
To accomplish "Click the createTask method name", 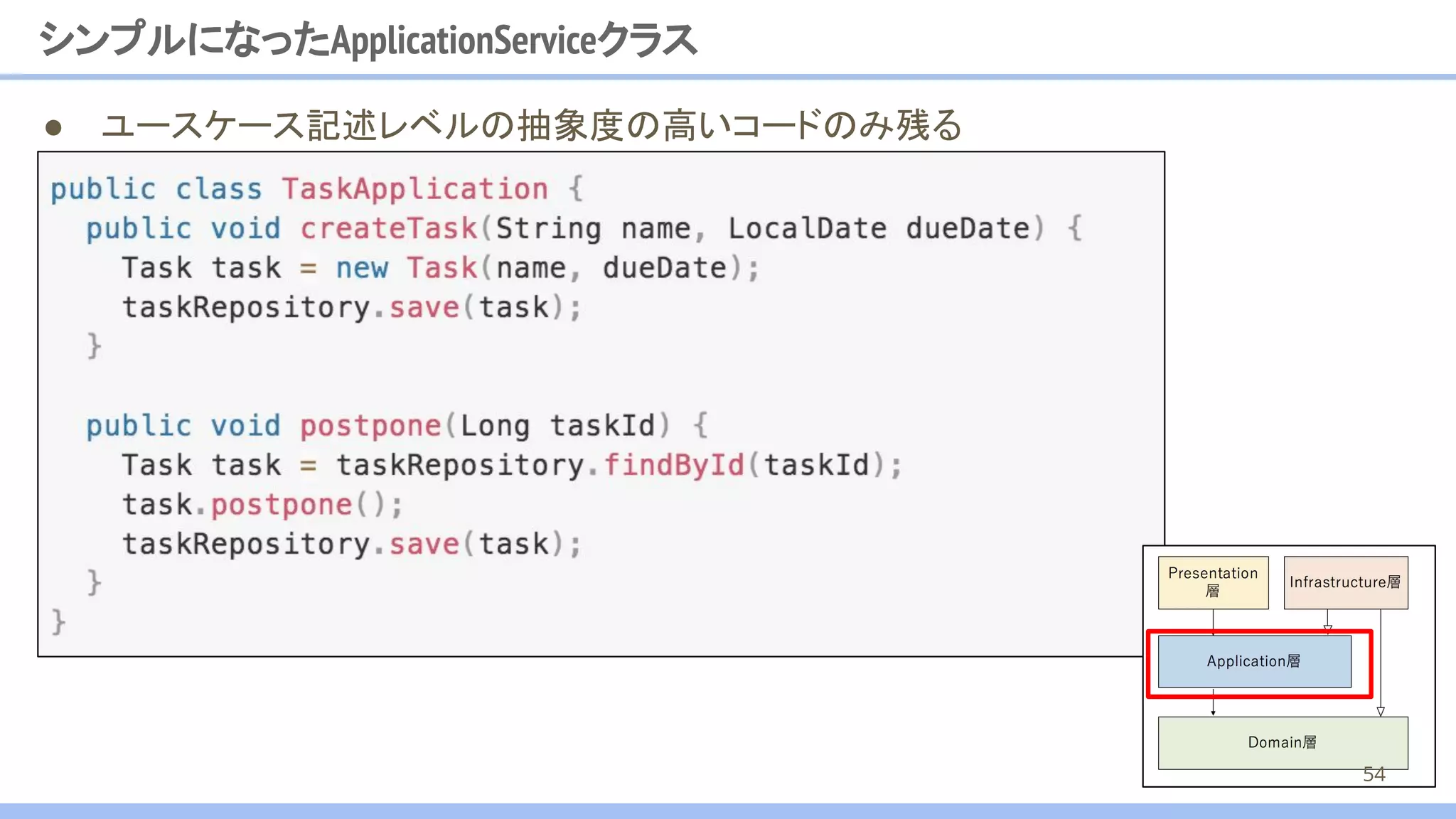I will pyautogui.click(x=388, y=229).
